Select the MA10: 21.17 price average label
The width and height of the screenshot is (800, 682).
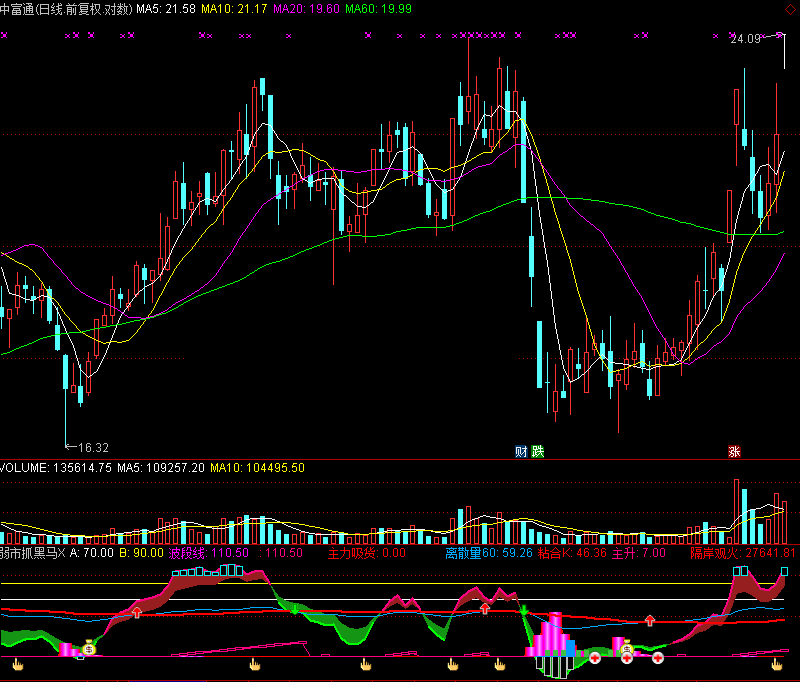coord(234,9)
